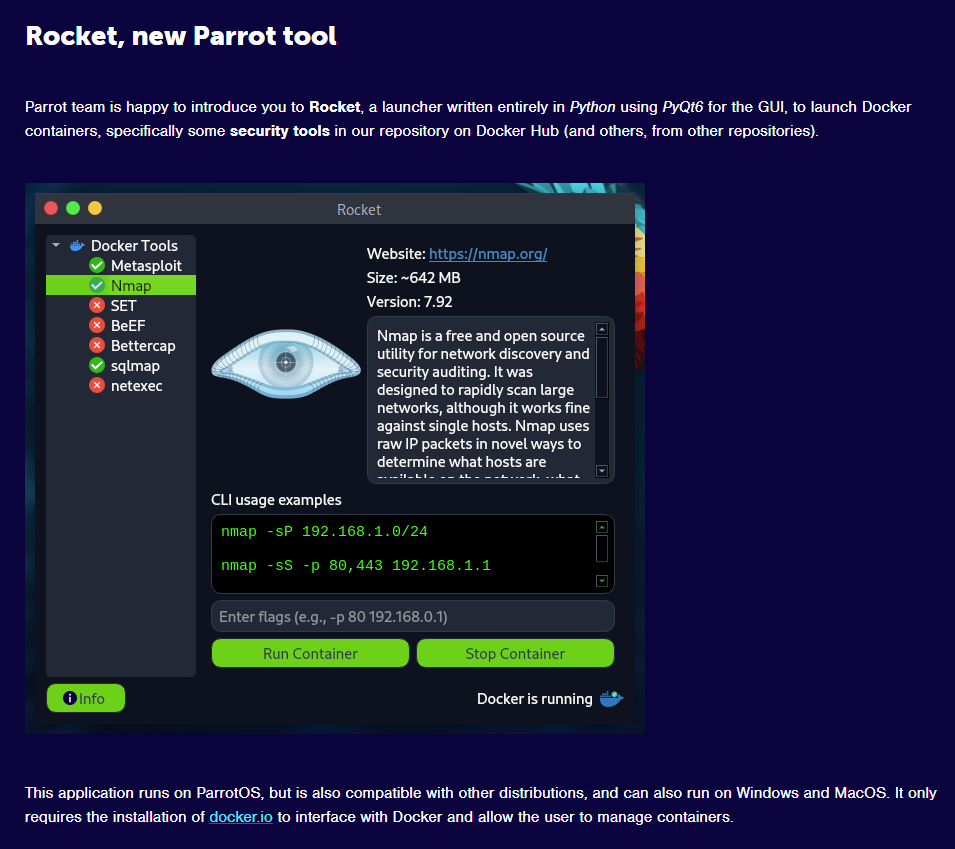The height and width of the screenshot is (849, 955).
Task: Click the Version: 7.92 text
Action: tap(409, 302)
